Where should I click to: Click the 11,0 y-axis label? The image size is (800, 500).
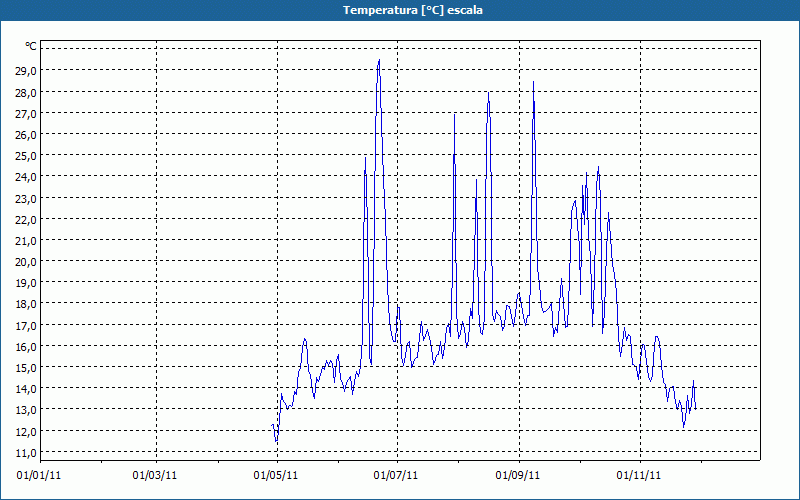26,453
